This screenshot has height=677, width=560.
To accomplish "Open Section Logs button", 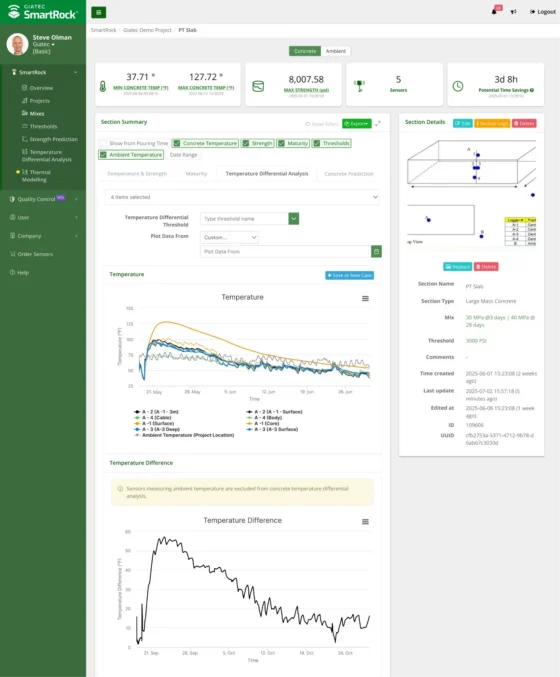I will coord(492,123).
